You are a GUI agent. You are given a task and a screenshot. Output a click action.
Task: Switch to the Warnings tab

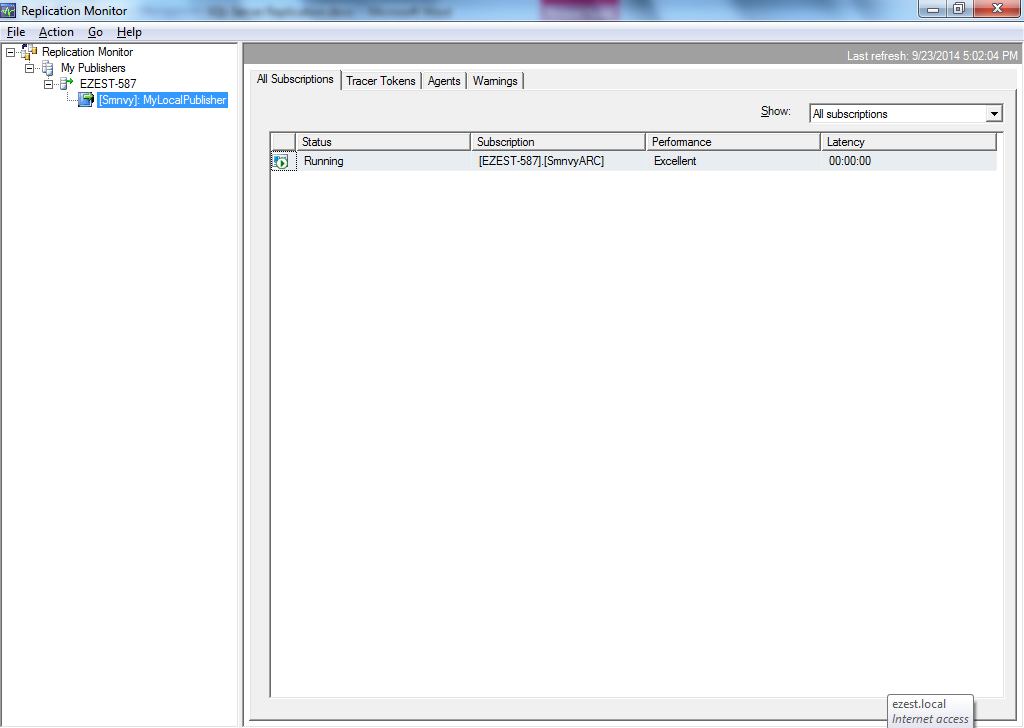pyautogui.click(x=495, y=80)
